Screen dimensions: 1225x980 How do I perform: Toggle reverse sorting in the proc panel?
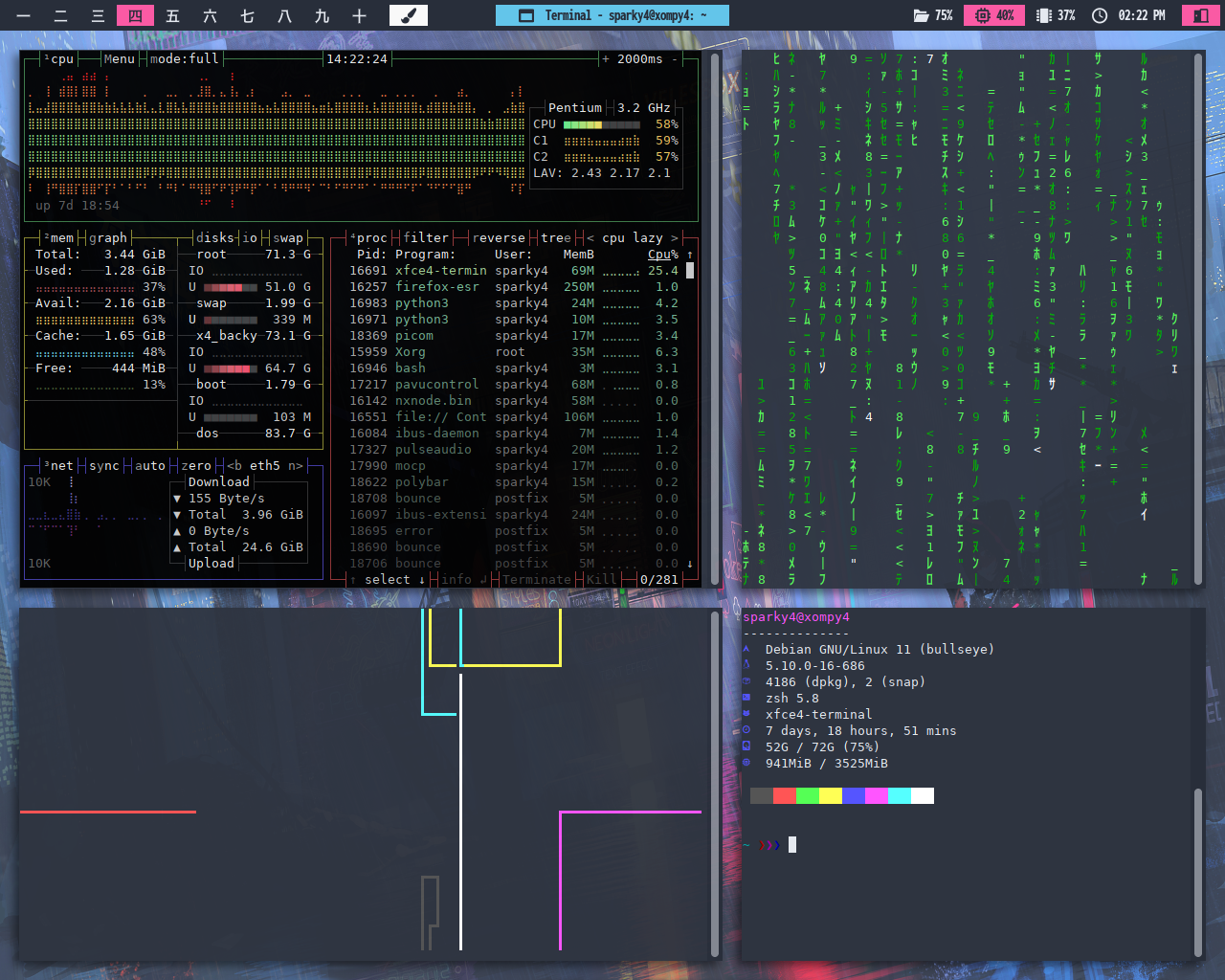498,237
